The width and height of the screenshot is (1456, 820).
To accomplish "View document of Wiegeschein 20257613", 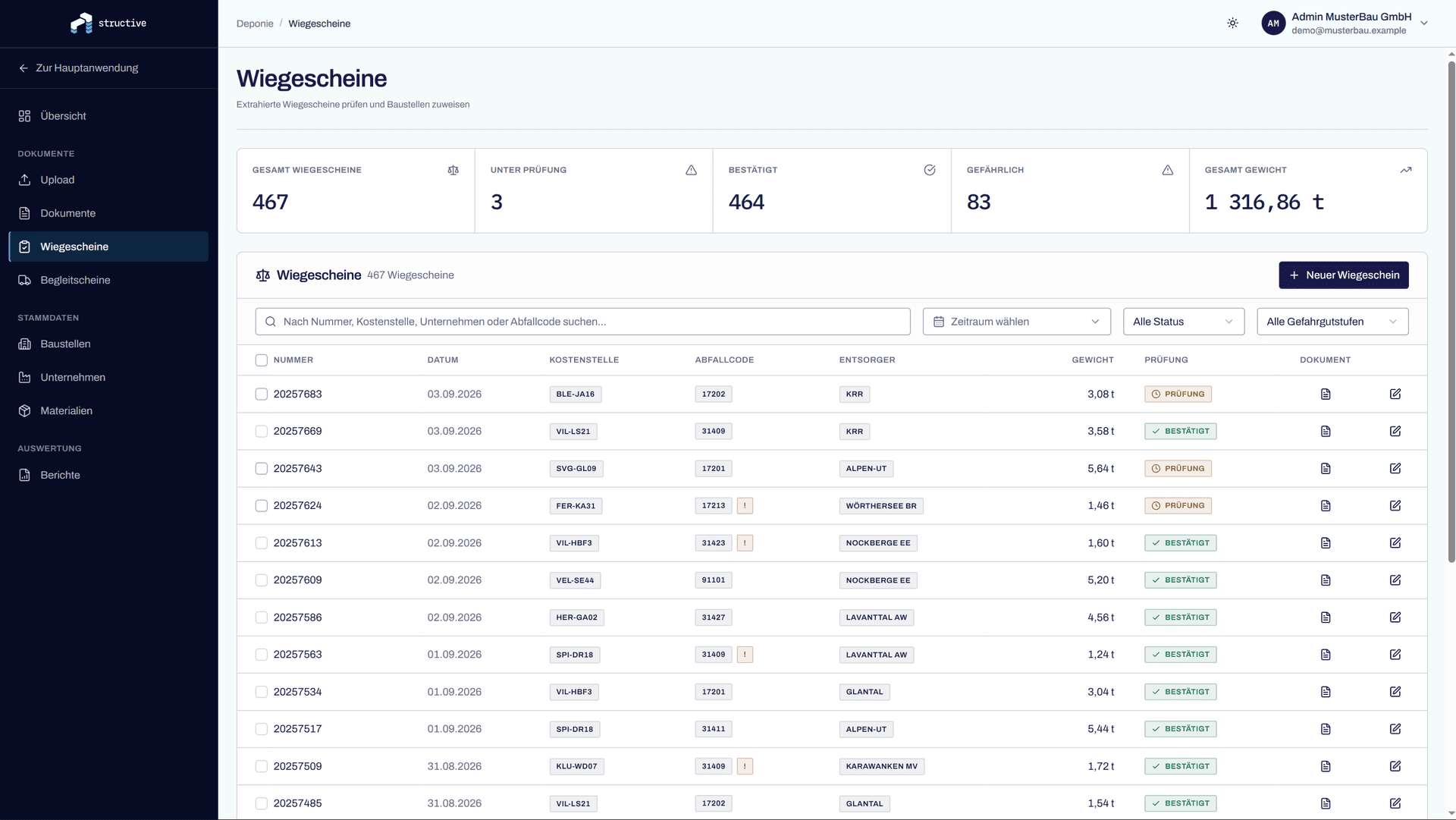I will point(1326,543).
